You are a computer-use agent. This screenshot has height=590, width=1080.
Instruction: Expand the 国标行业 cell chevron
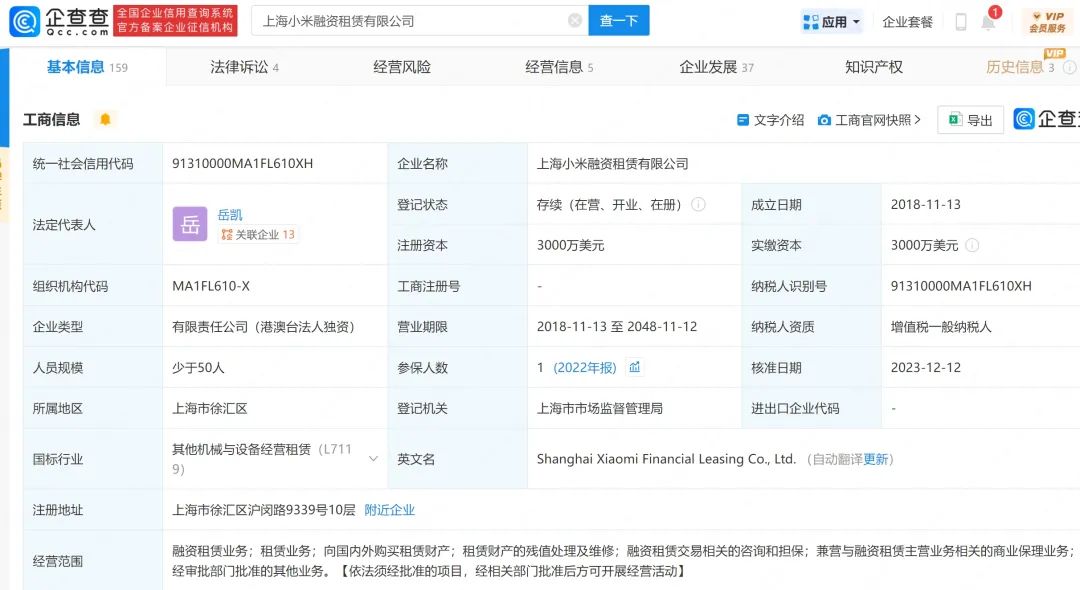(373, 459)
